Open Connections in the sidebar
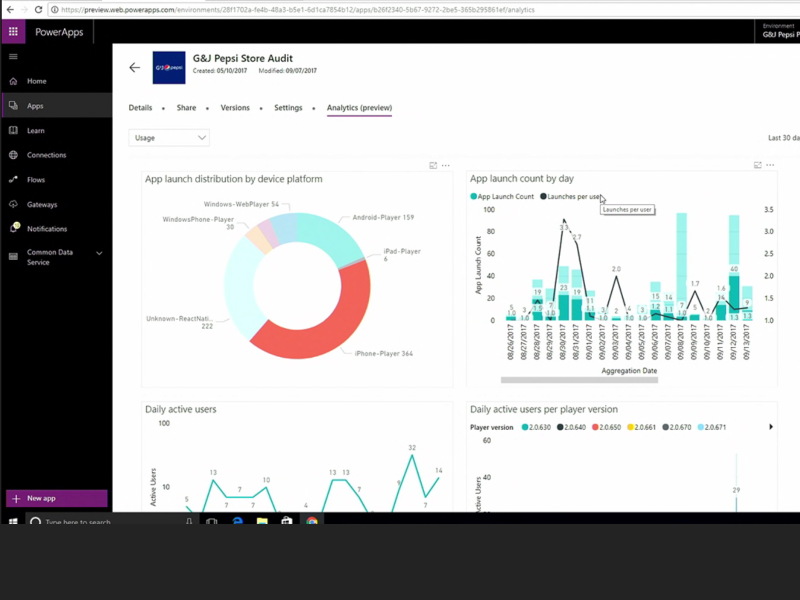Image resolution: width=800 pixels, height=600 pixels. 46,155
